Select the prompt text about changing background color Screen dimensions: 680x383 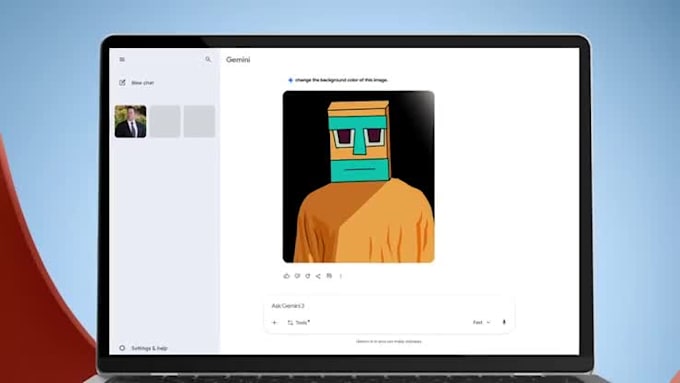(x=341, y=80)
